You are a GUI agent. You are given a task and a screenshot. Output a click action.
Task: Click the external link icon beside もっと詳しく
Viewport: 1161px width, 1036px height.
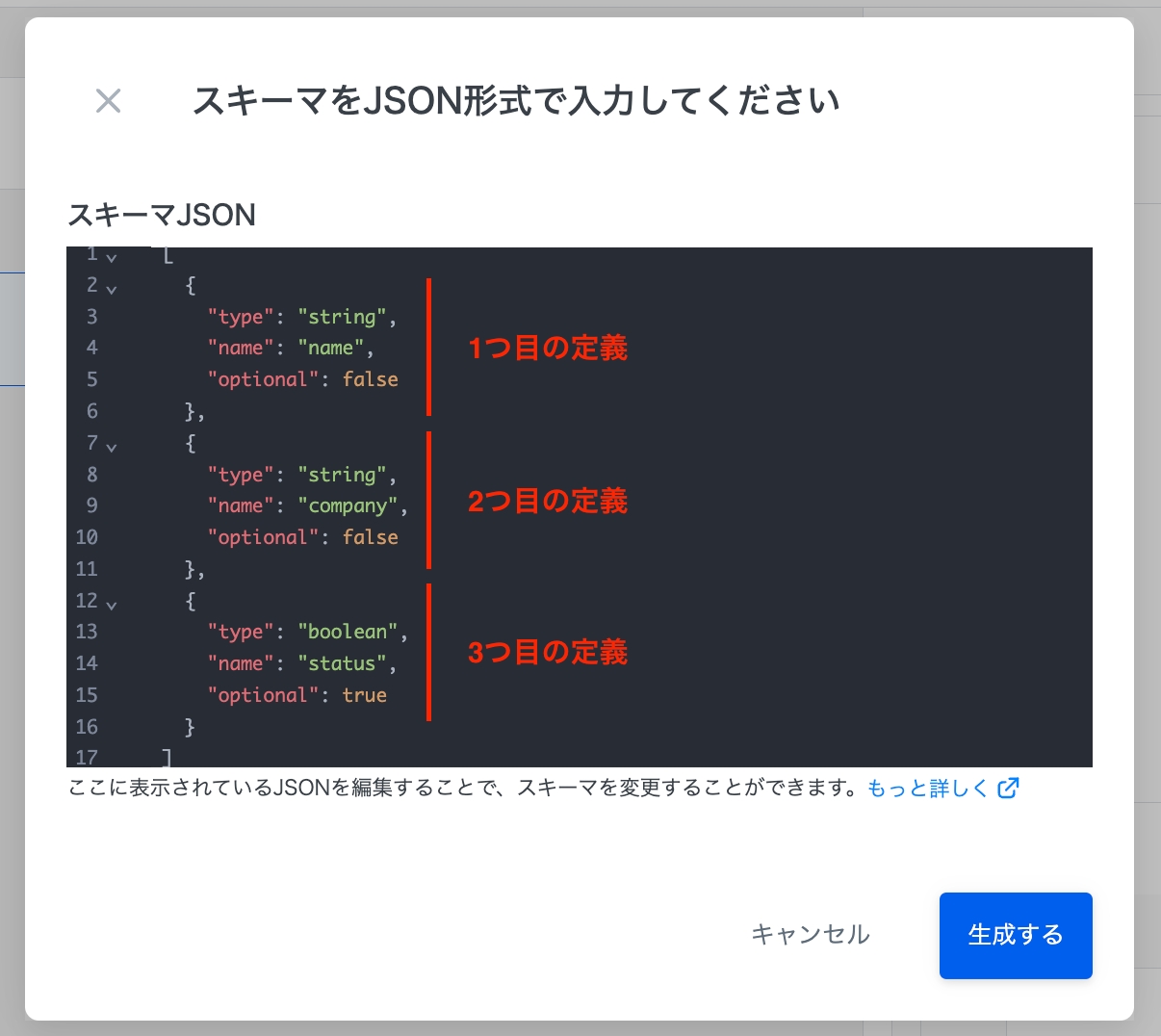(x=1008, y=789)
